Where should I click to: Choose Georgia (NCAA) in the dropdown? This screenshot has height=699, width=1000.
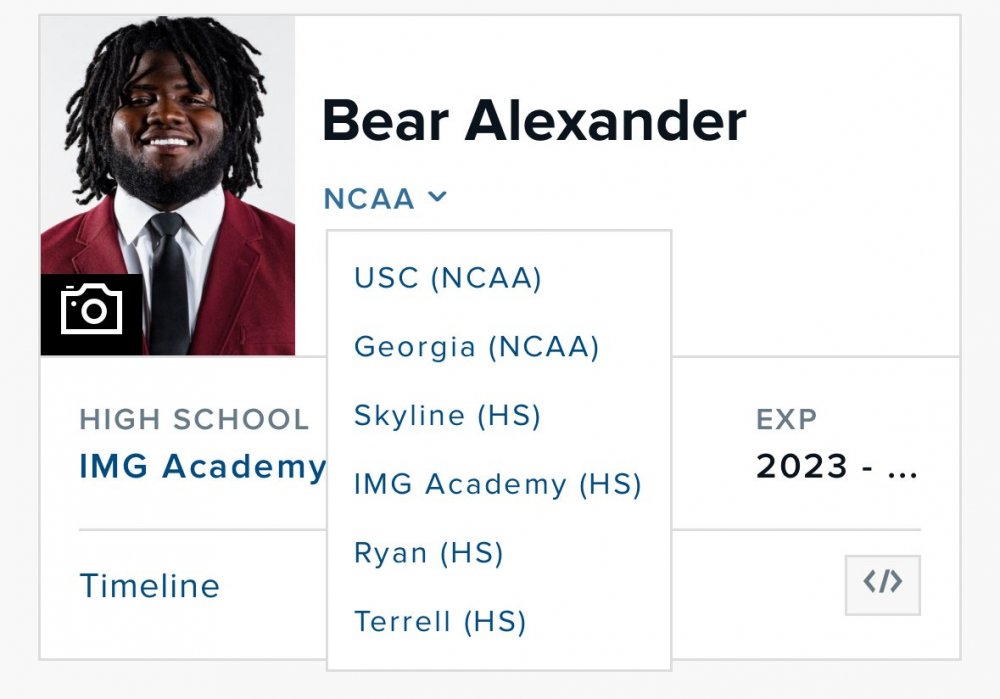coord(476,347)
